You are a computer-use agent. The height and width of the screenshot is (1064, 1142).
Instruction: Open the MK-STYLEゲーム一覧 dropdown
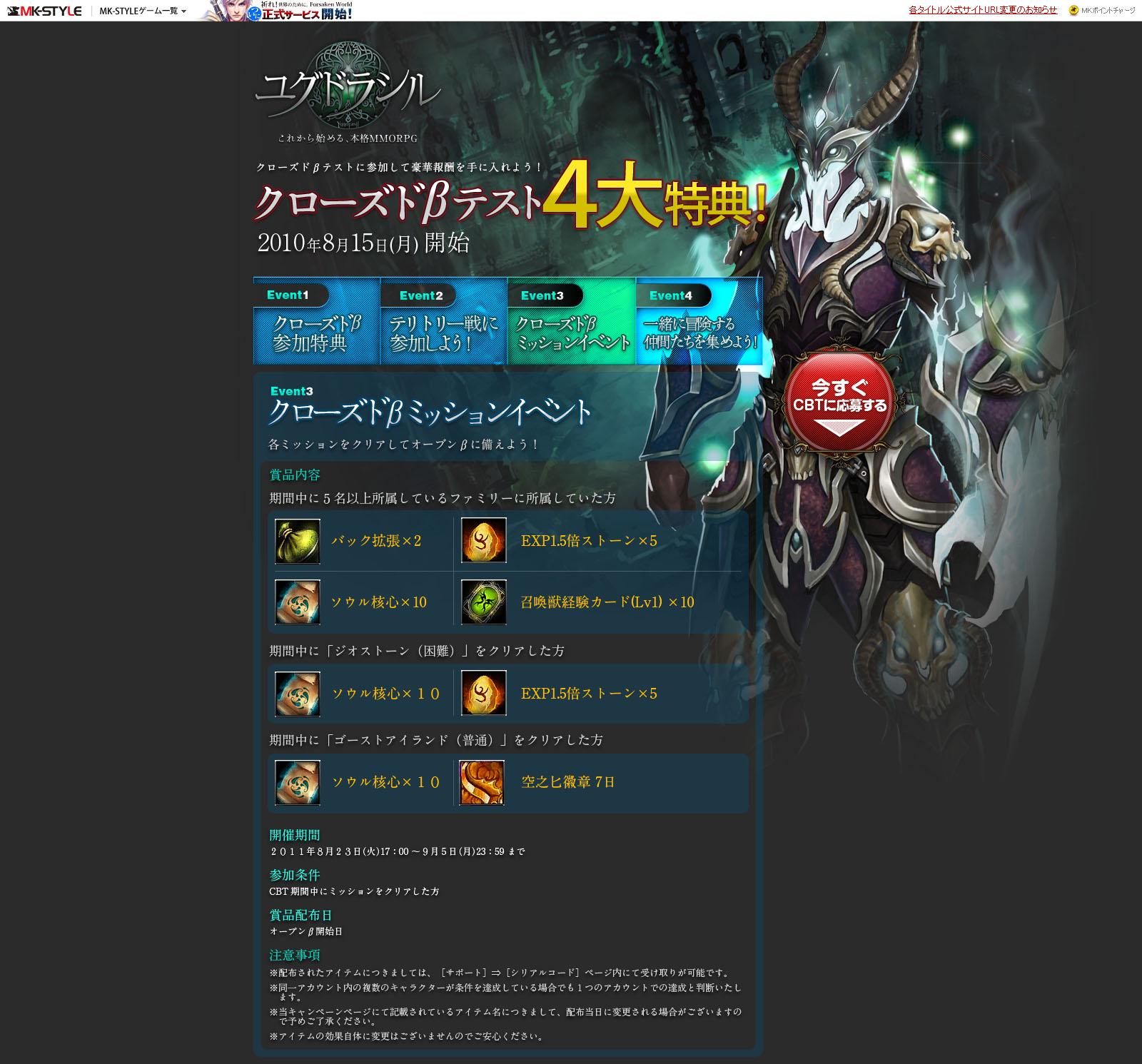tap(143, 11)
